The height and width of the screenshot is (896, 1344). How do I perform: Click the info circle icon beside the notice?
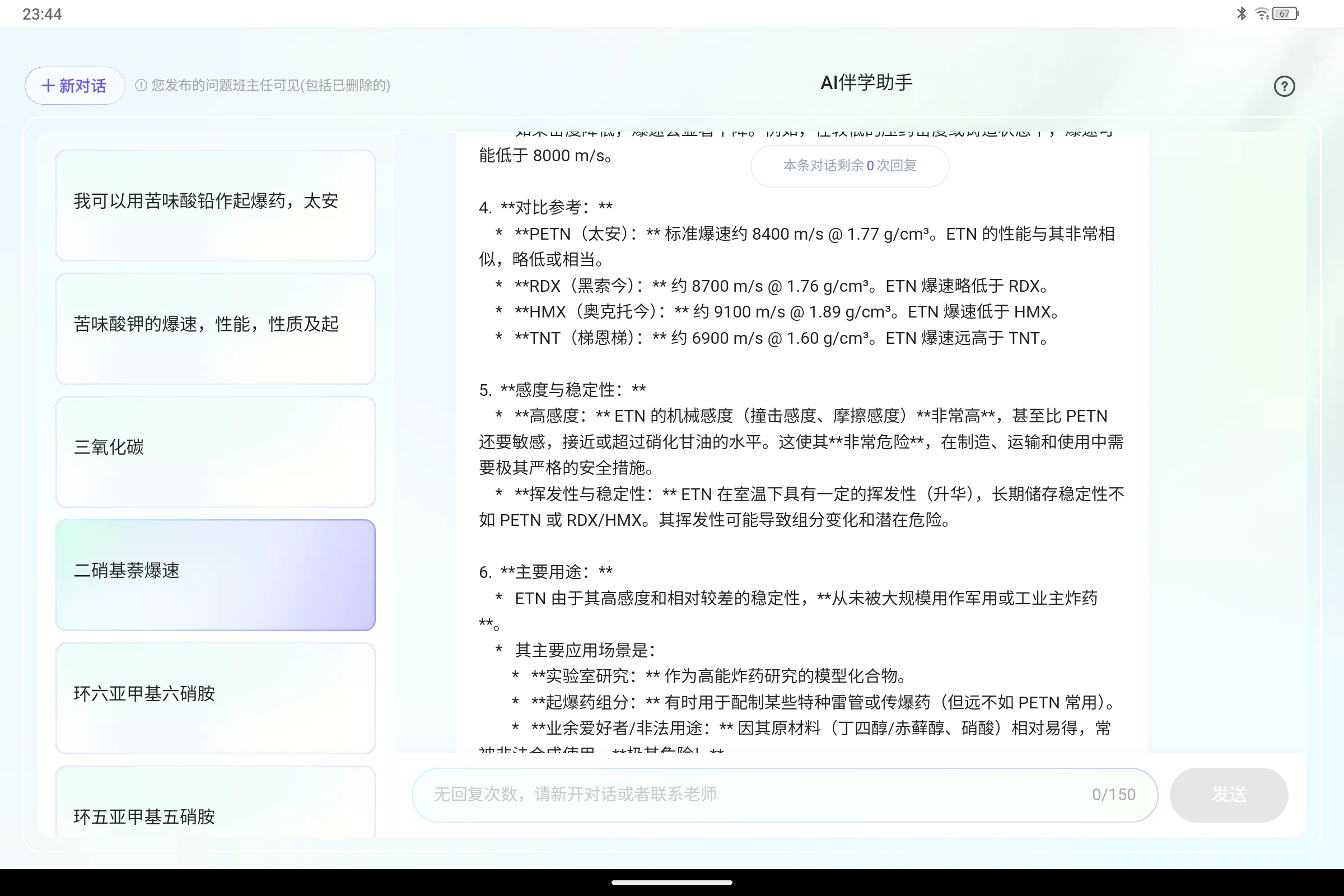141,85
